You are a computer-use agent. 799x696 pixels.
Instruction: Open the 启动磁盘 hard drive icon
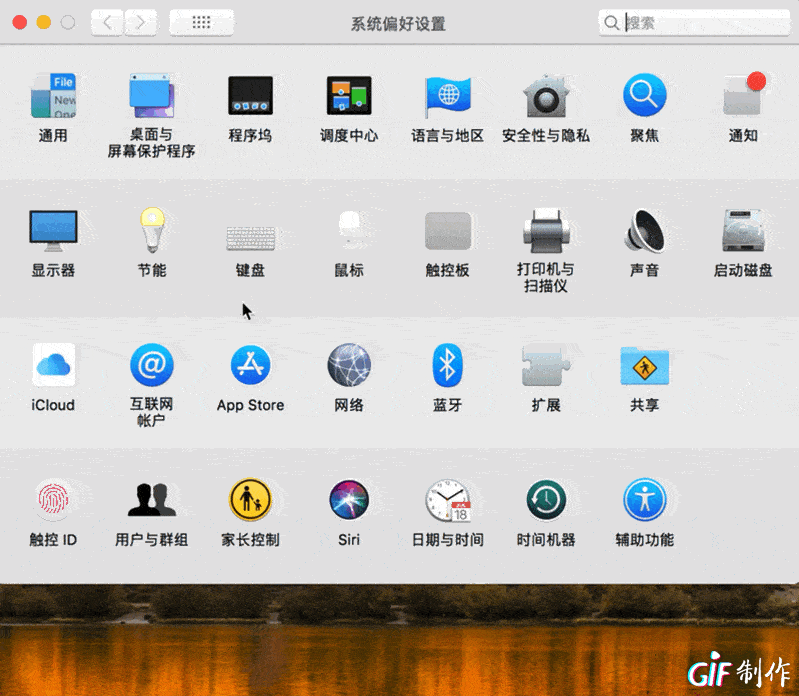click(743, 230)
